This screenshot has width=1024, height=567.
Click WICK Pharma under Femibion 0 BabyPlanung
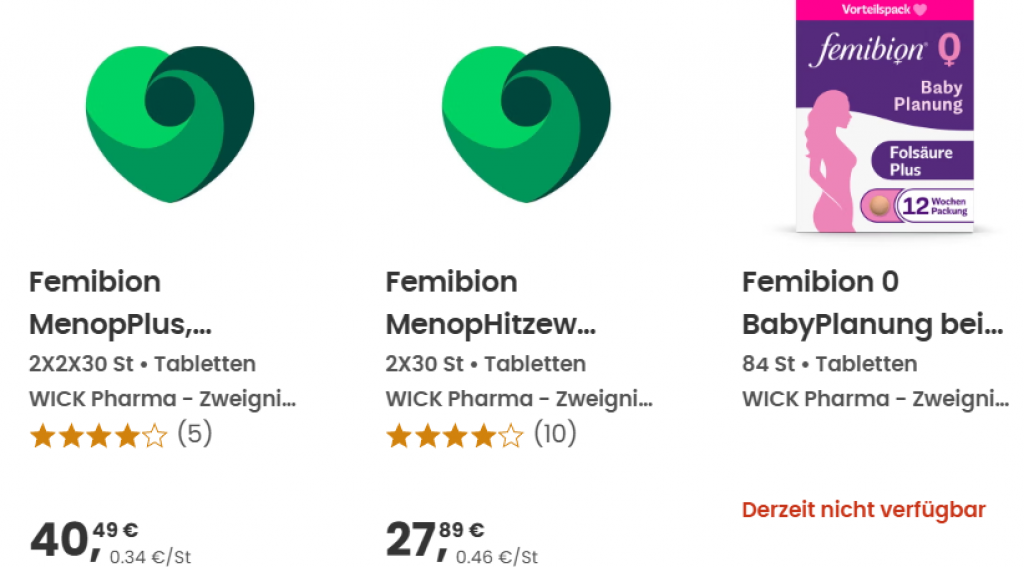[875, 399]
